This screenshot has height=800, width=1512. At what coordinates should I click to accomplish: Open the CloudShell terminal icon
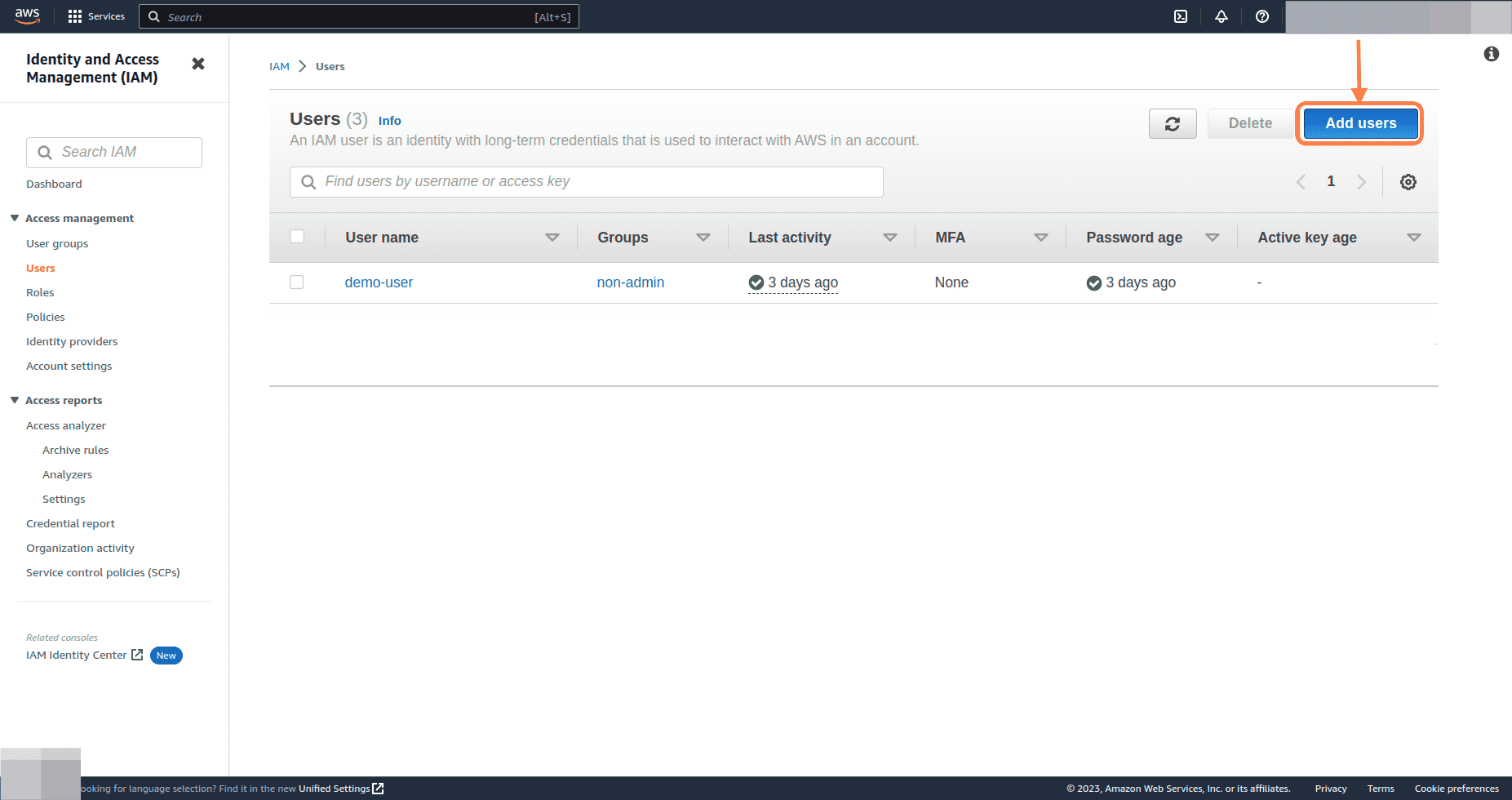(1181, 16)
